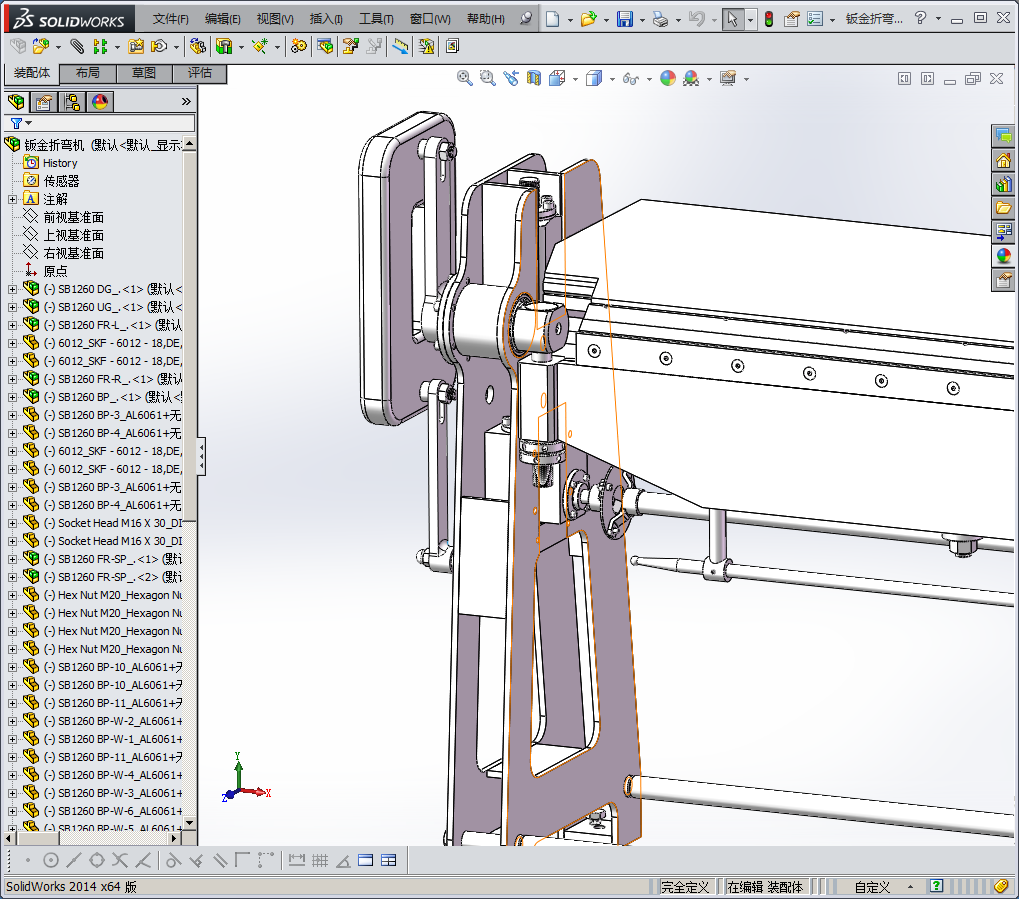This screenshot has height=899, width=1019.
Task: Switch to the 草图 (Sketch) tab
Action: (x=143, y=73)
